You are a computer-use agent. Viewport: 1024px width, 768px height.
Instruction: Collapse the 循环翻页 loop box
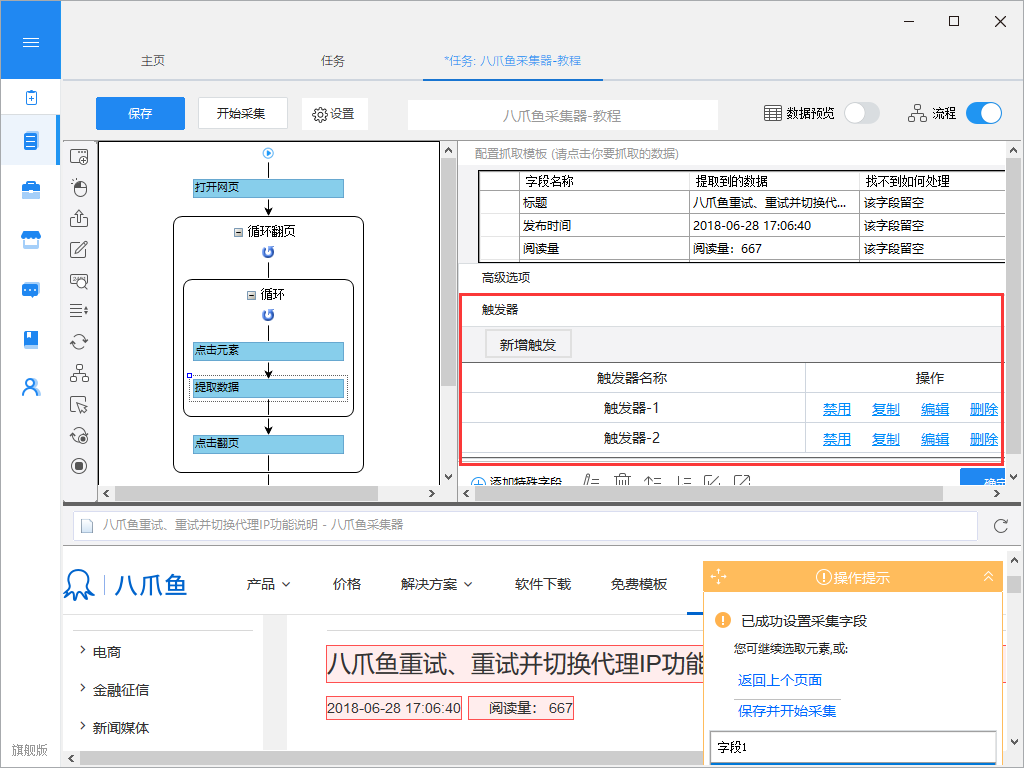click(x=238, y=232)
